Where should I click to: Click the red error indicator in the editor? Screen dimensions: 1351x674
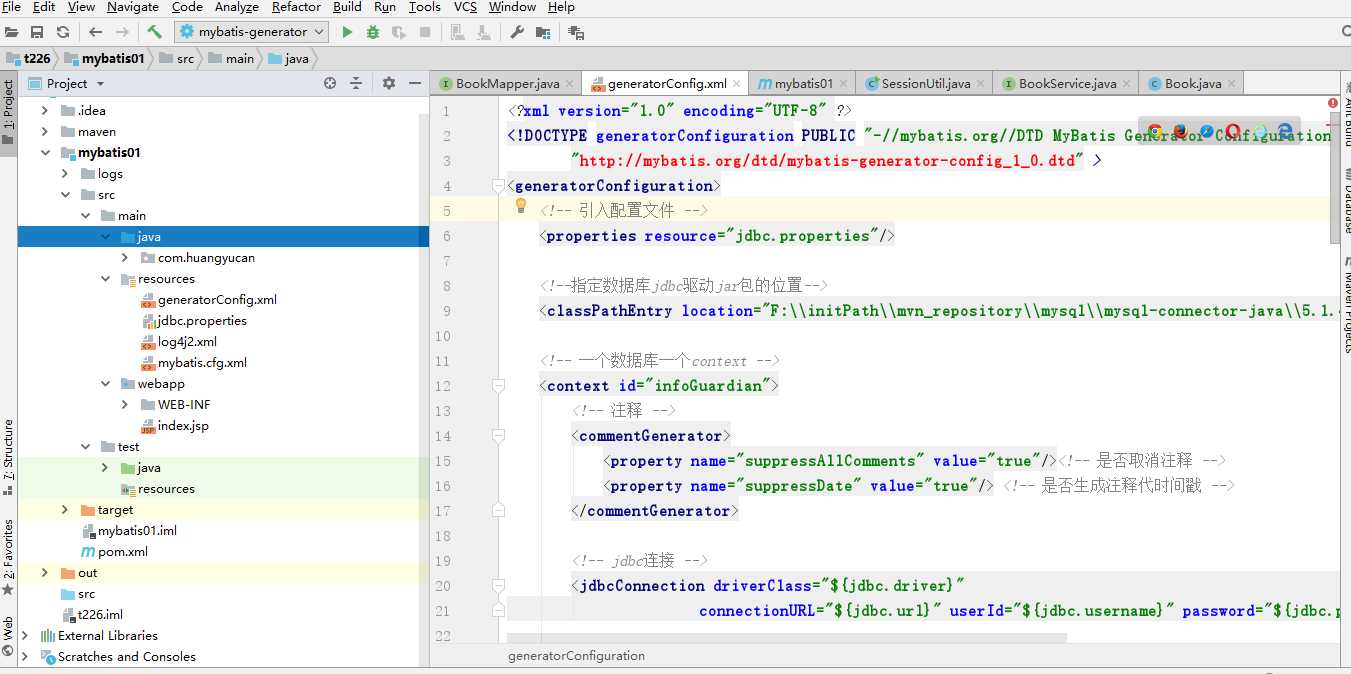point(1333,103)
